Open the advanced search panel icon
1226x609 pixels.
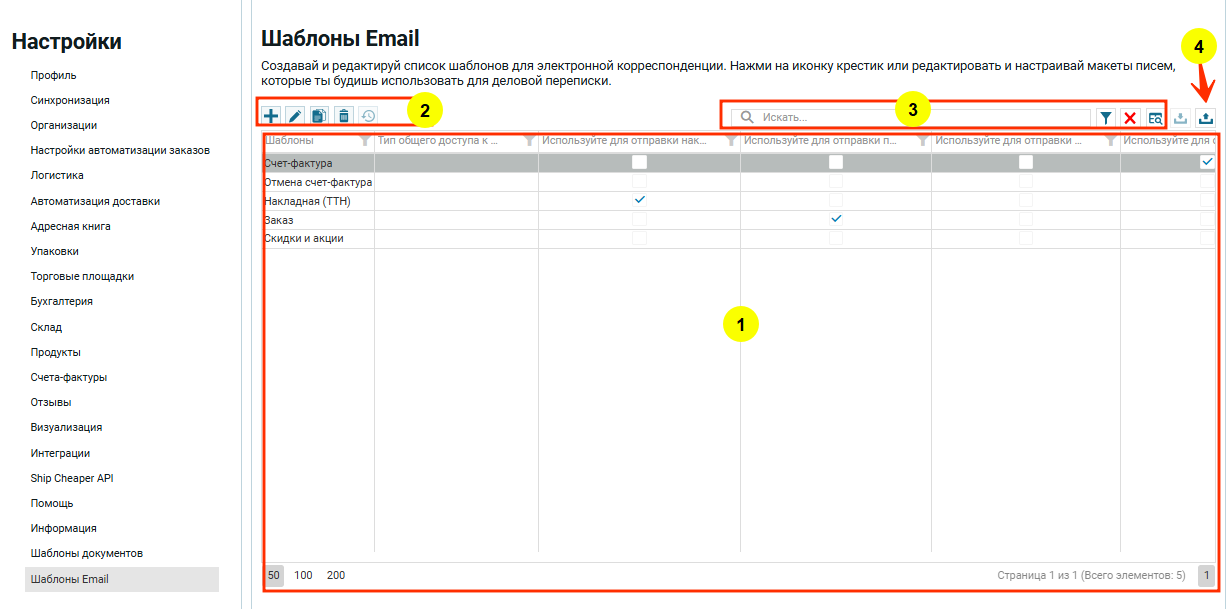click(x=1155, y=118)
